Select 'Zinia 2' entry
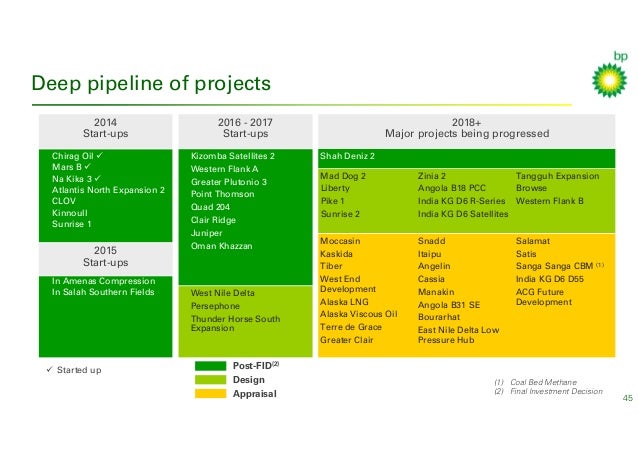Screen dimensions: 638x451 [x=432, y=176]
